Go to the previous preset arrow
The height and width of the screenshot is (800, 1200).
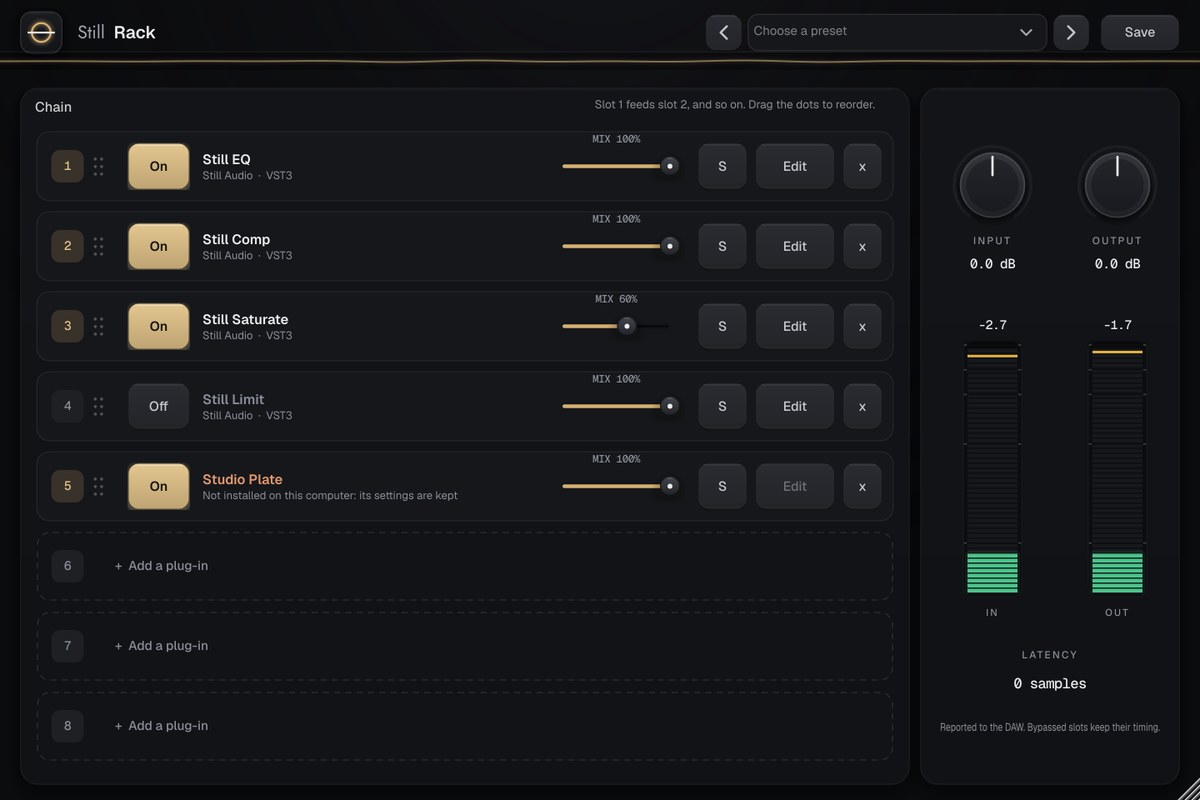(x=724, y=32)
